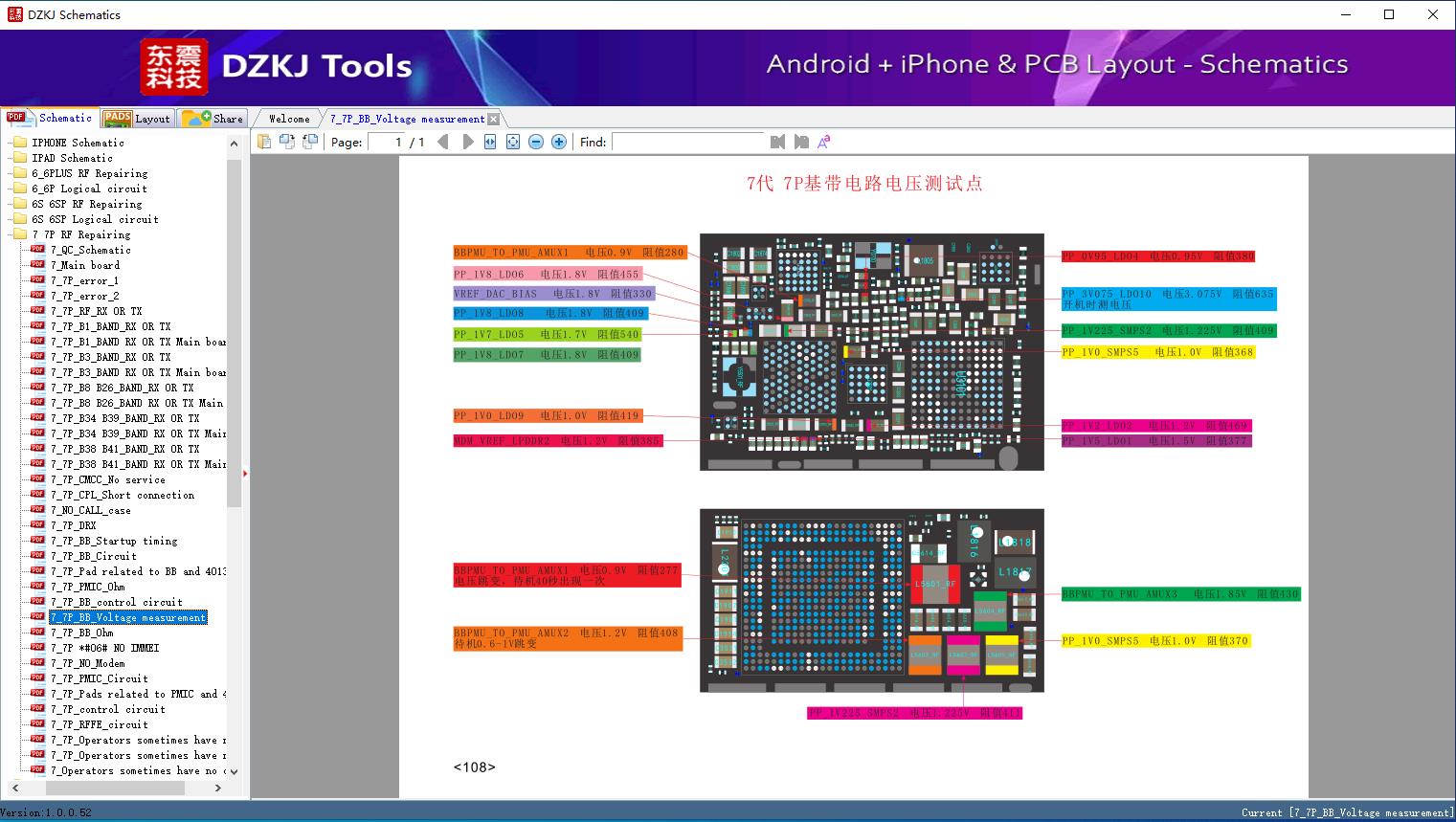
Task: Zoom in with the plus icon
Action: pyautogui.click(x=559, y=142)
